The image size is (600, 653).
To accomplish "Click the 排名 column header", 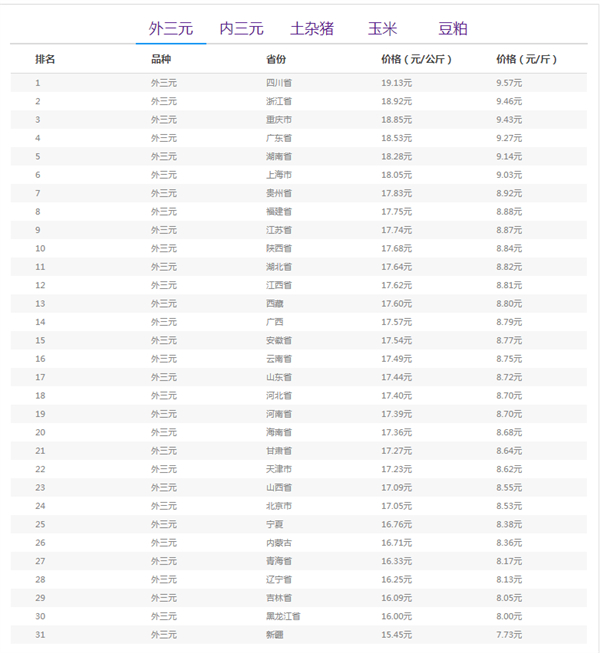I will coord(45,60).
